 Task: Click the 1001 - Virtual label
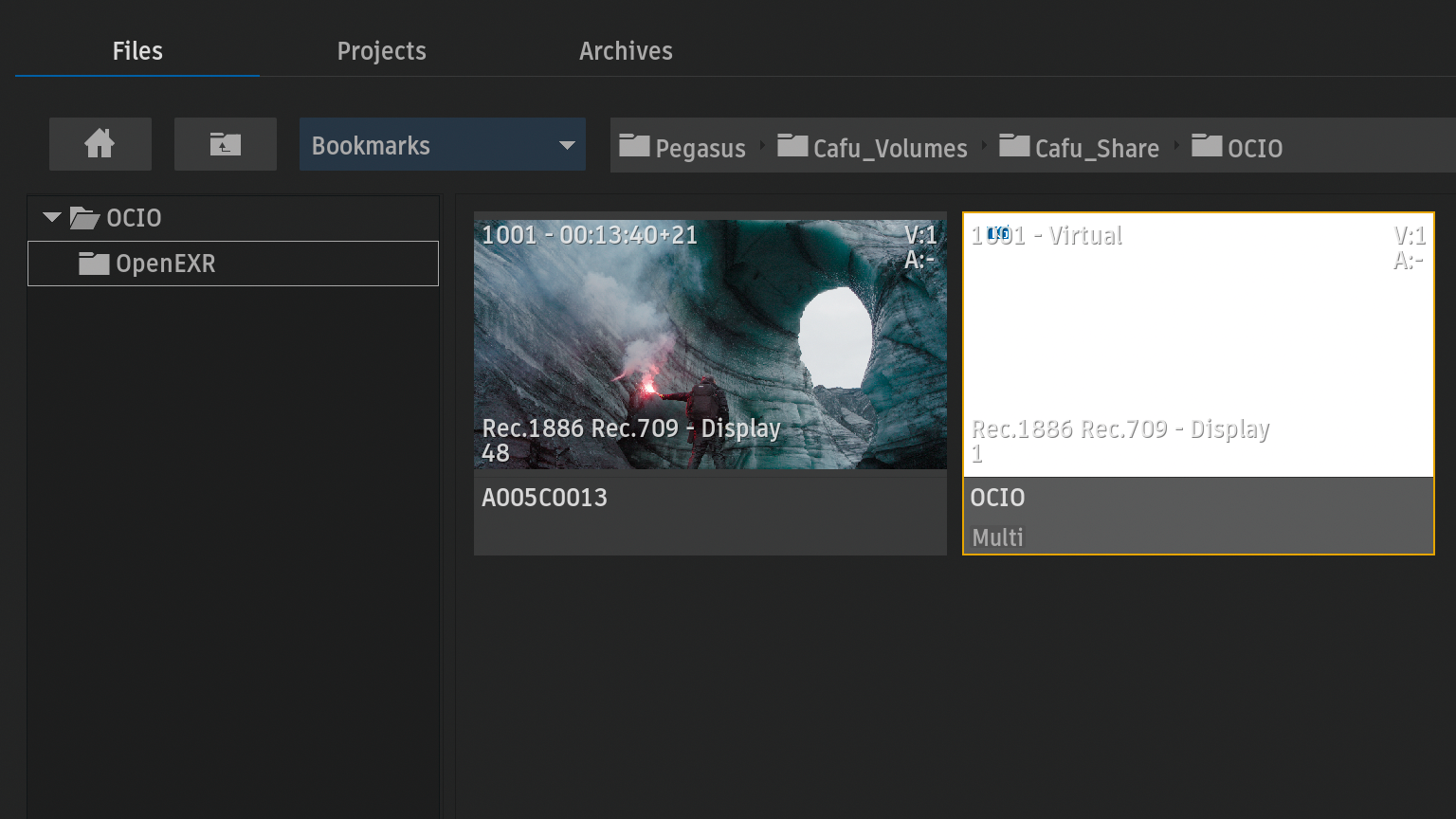1046,235
